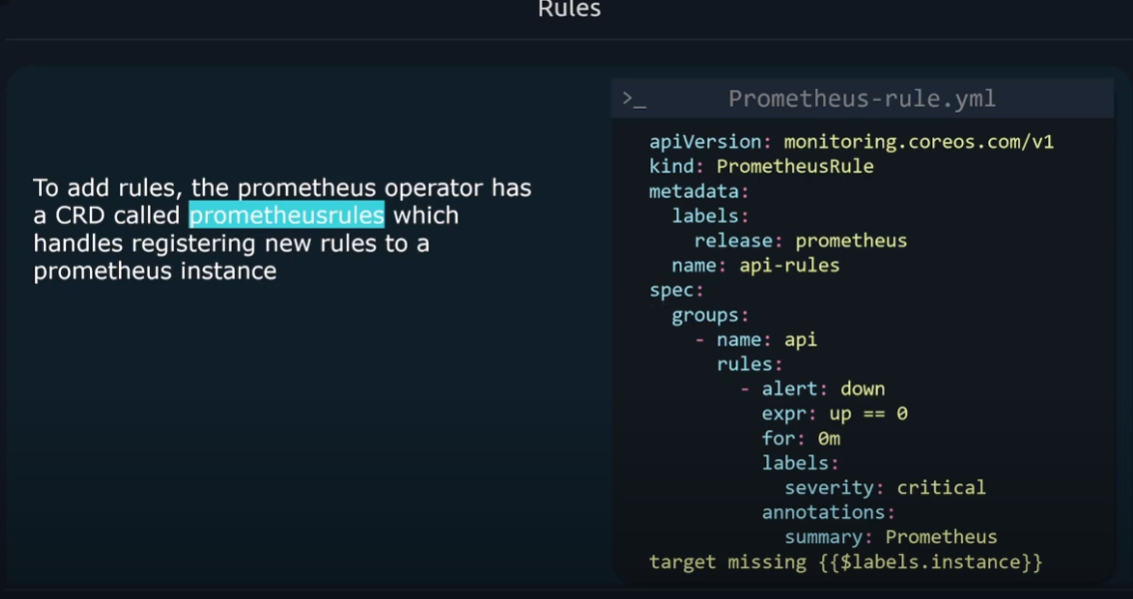Click the Prometheus-rule.yml file title
The width and height of the screenshot is (1133, 599).
[861, 99]
